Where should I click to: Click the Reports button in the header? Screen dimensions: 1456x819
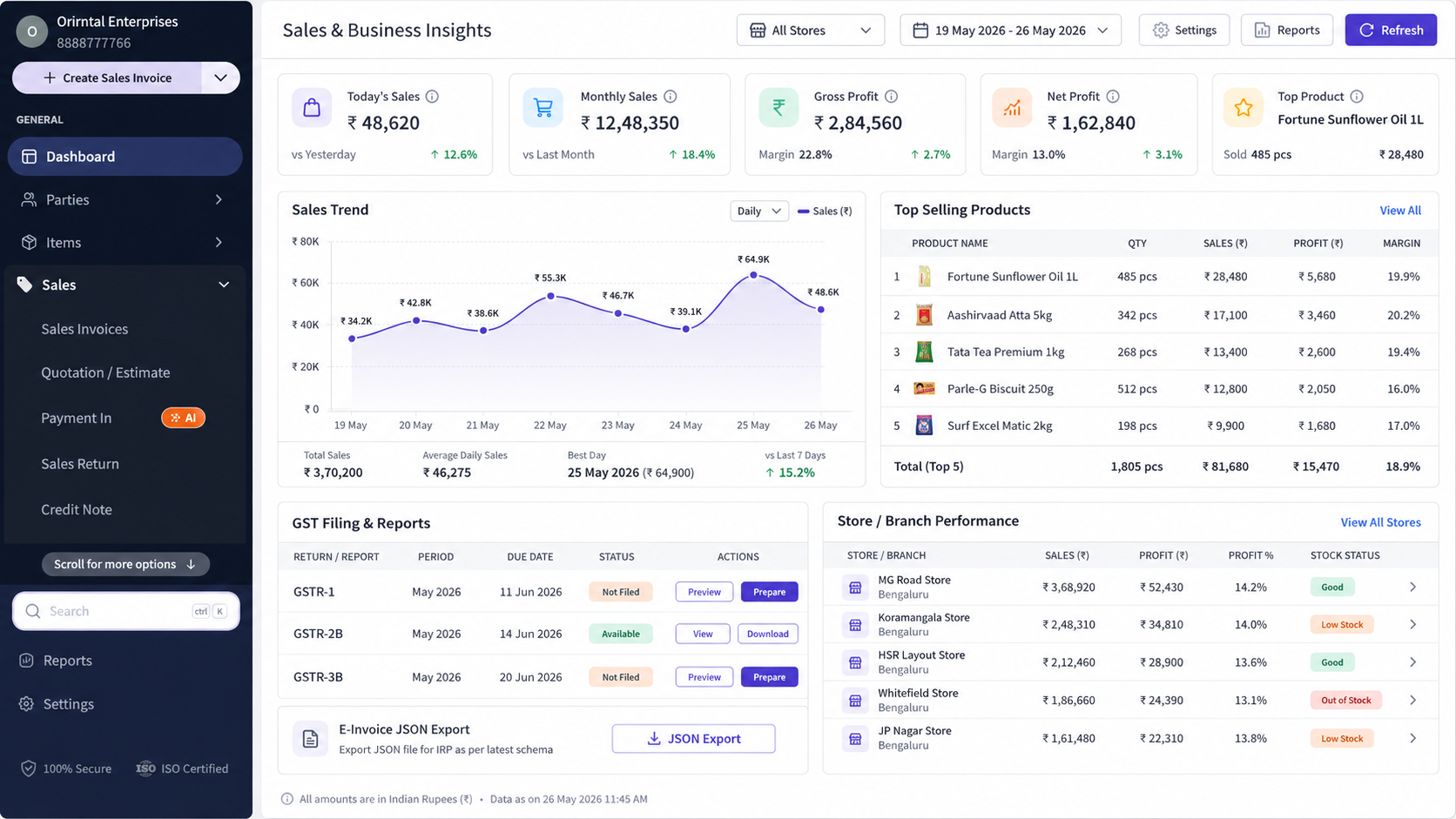point(1287,30)
